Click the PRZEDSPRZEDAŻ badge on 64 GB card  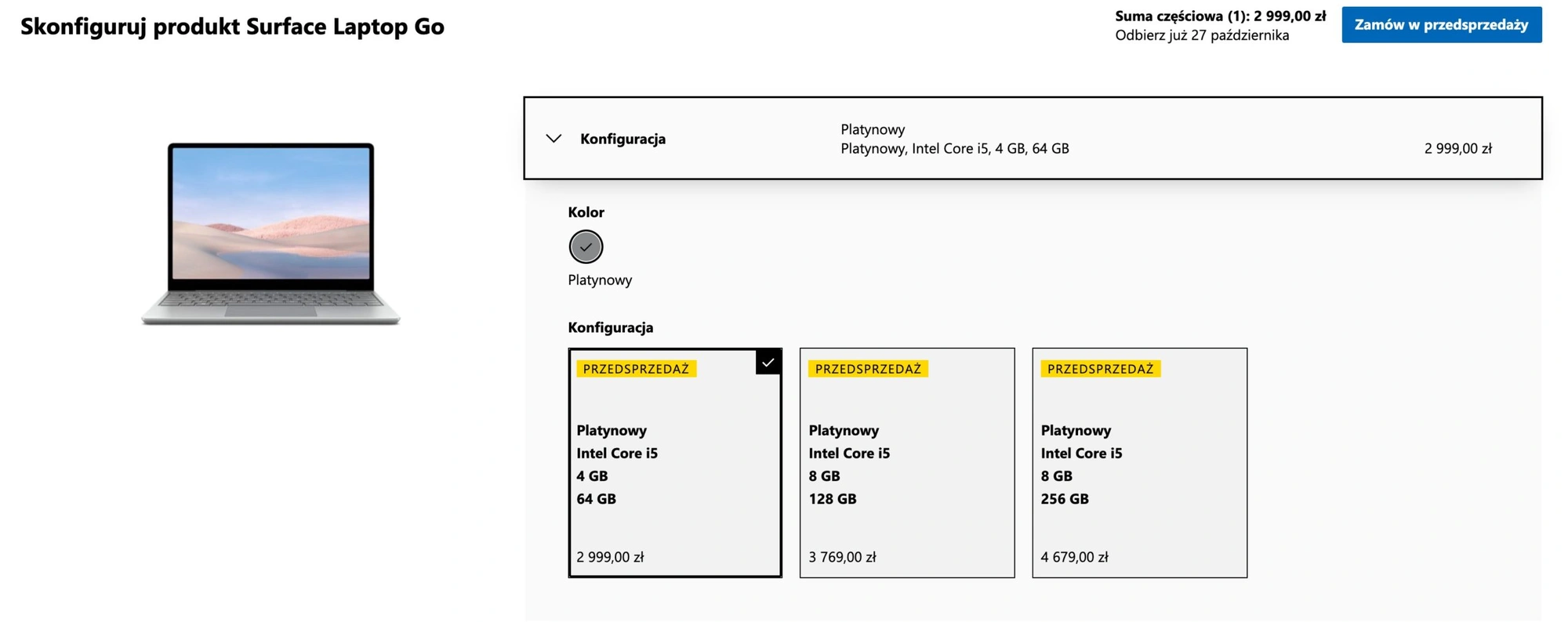pyautogui.click(x=636, y=369)
